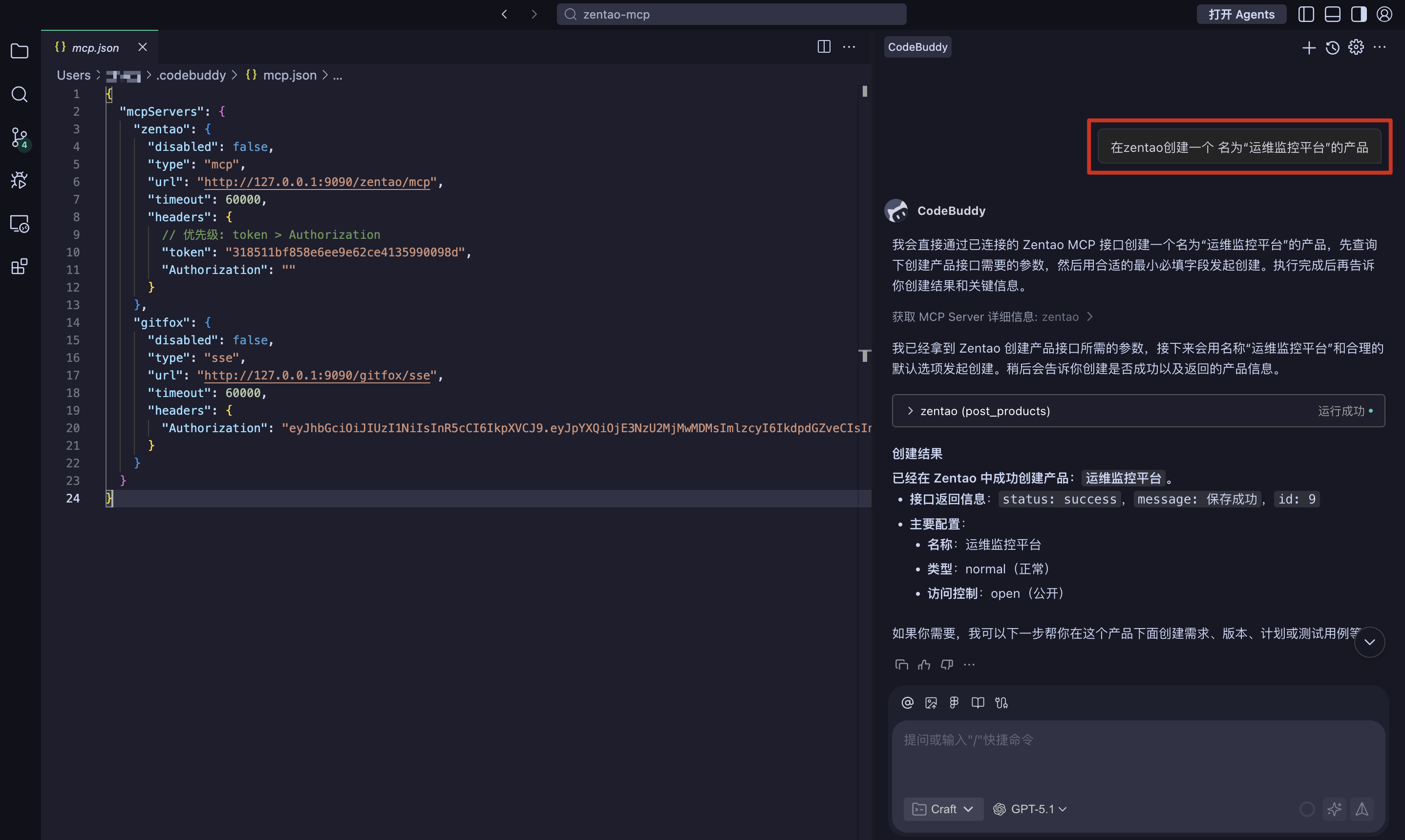Open the Extensions view icon
The image size is (1405, 840).
click(x=19, y=266)
